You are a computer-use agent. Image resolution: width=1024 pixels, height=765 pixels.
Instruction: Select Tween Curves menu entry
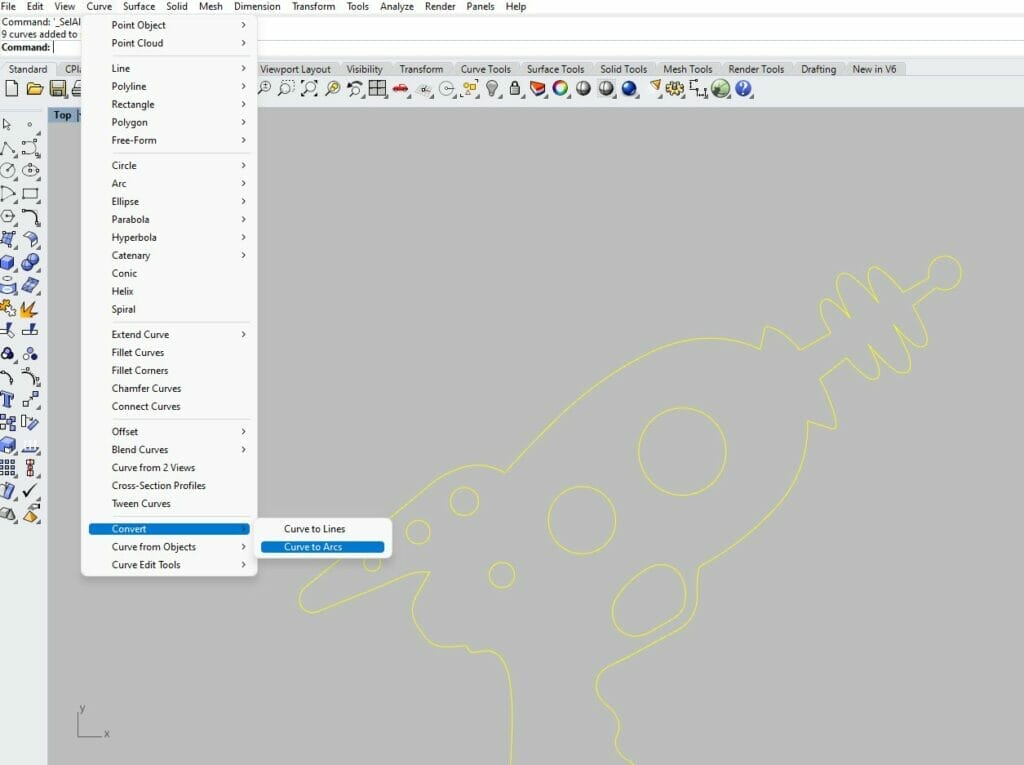(169, 503)
